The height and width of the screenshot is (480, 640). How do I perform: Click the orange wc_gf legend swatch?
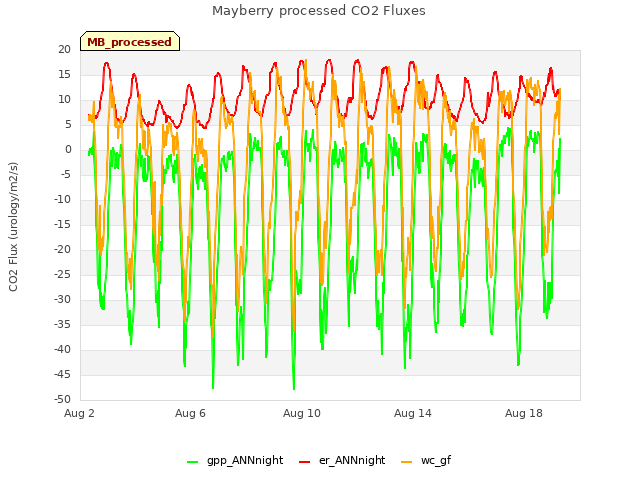pyautogui.click(x=407, y=462)
